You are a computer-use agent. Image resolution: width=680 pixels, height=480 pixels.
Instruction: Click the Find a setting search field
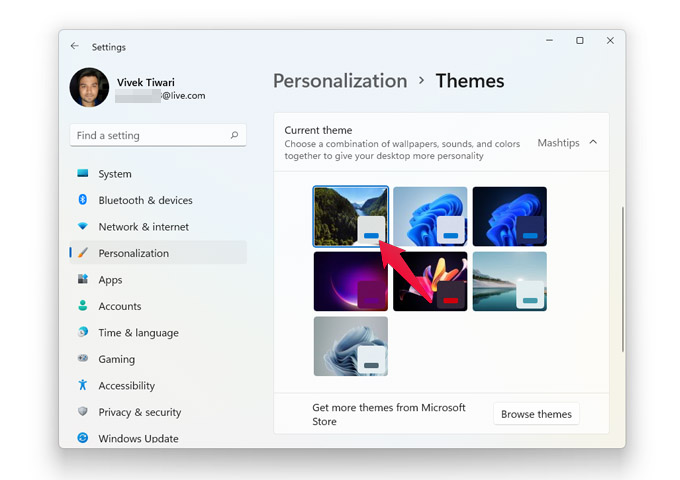158,135
